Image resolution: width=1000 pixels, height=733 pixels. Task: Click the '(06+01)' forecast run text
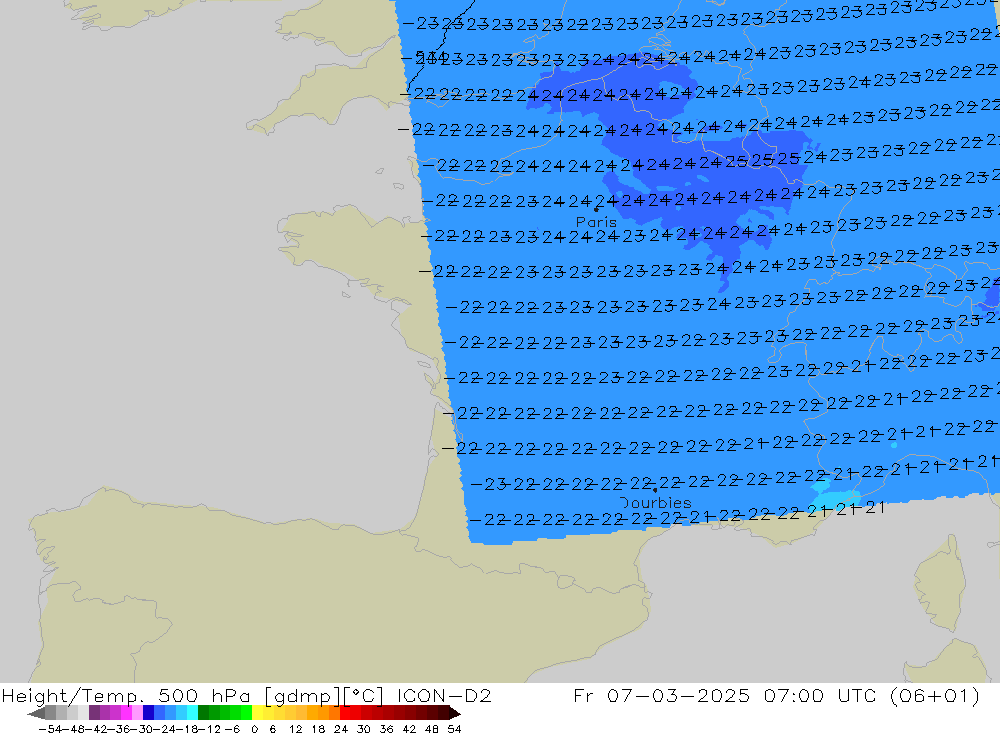934,696
